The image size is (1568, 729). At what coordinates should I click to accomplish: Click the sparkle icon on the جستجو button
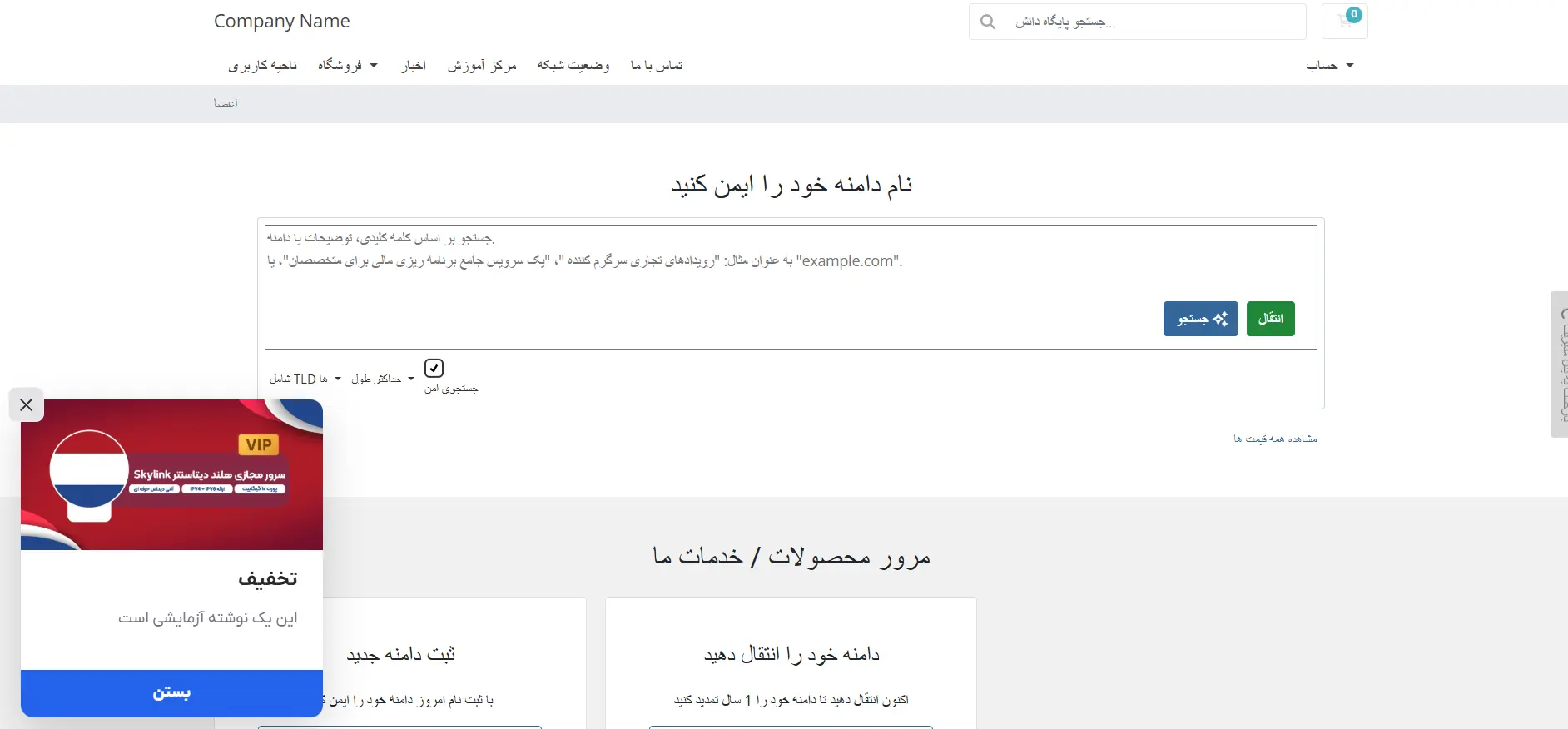1220,319
